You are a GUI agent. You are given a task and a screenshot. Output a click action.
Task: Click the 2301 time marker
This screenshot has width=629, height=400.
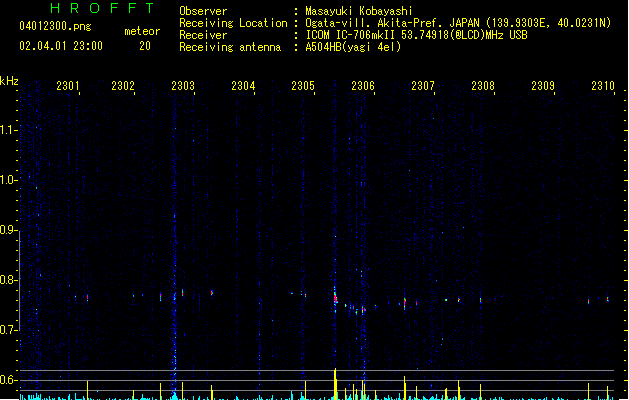click(68, 85)
